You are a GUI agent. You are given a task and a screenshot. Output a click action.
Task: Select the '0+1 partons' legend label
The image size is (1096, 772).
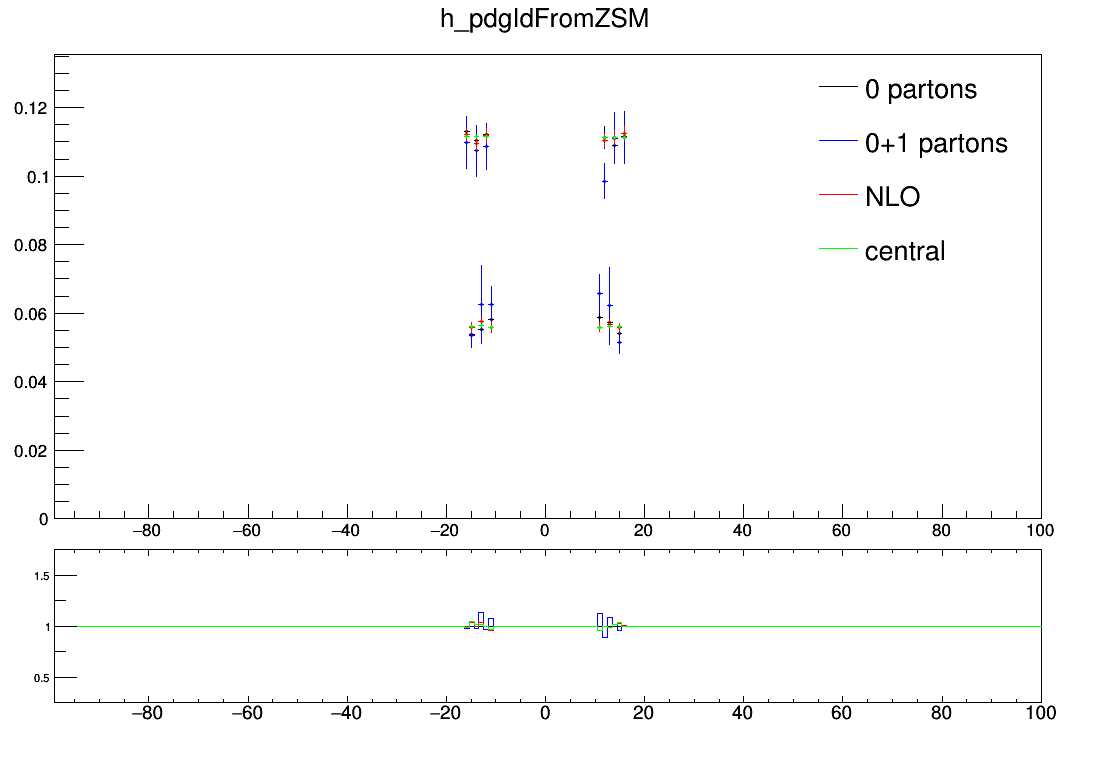pyautogui.click(x=936, y=143)
